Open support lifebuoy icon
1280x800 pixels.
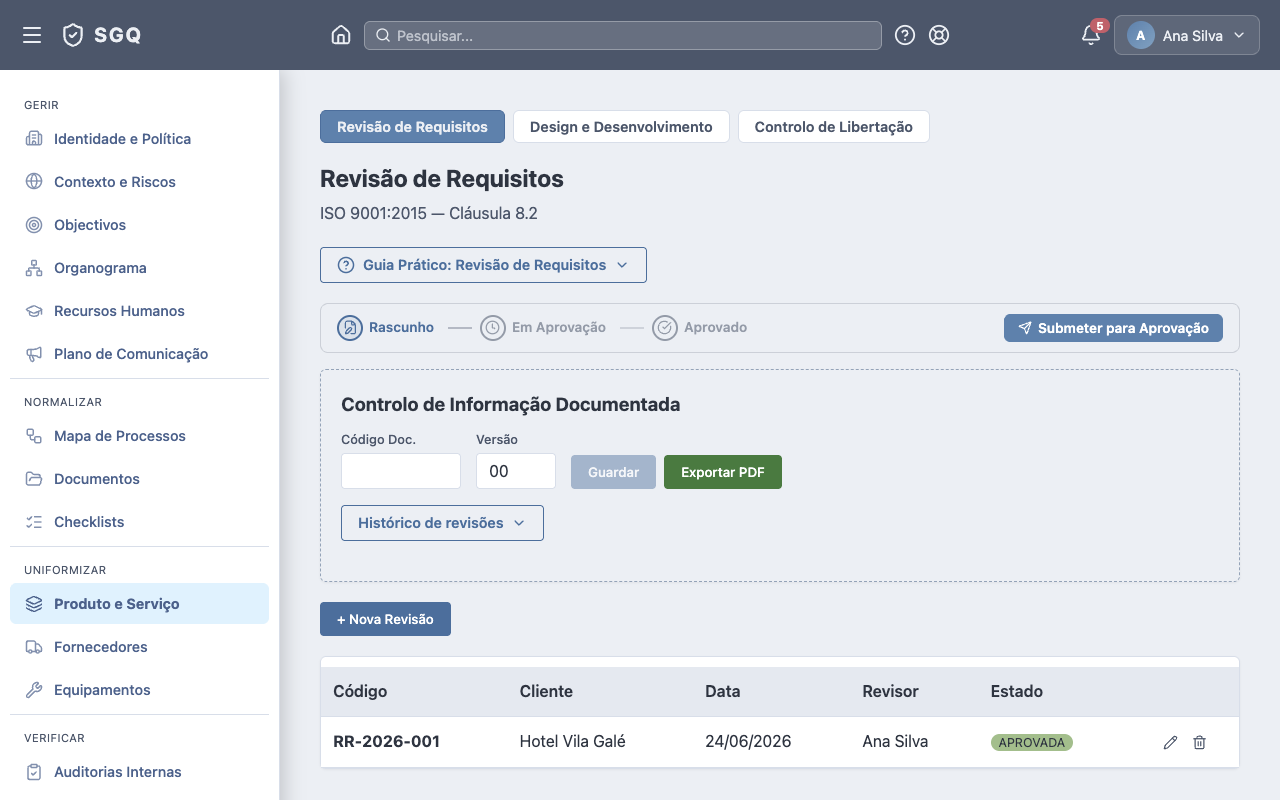[939, 35]
